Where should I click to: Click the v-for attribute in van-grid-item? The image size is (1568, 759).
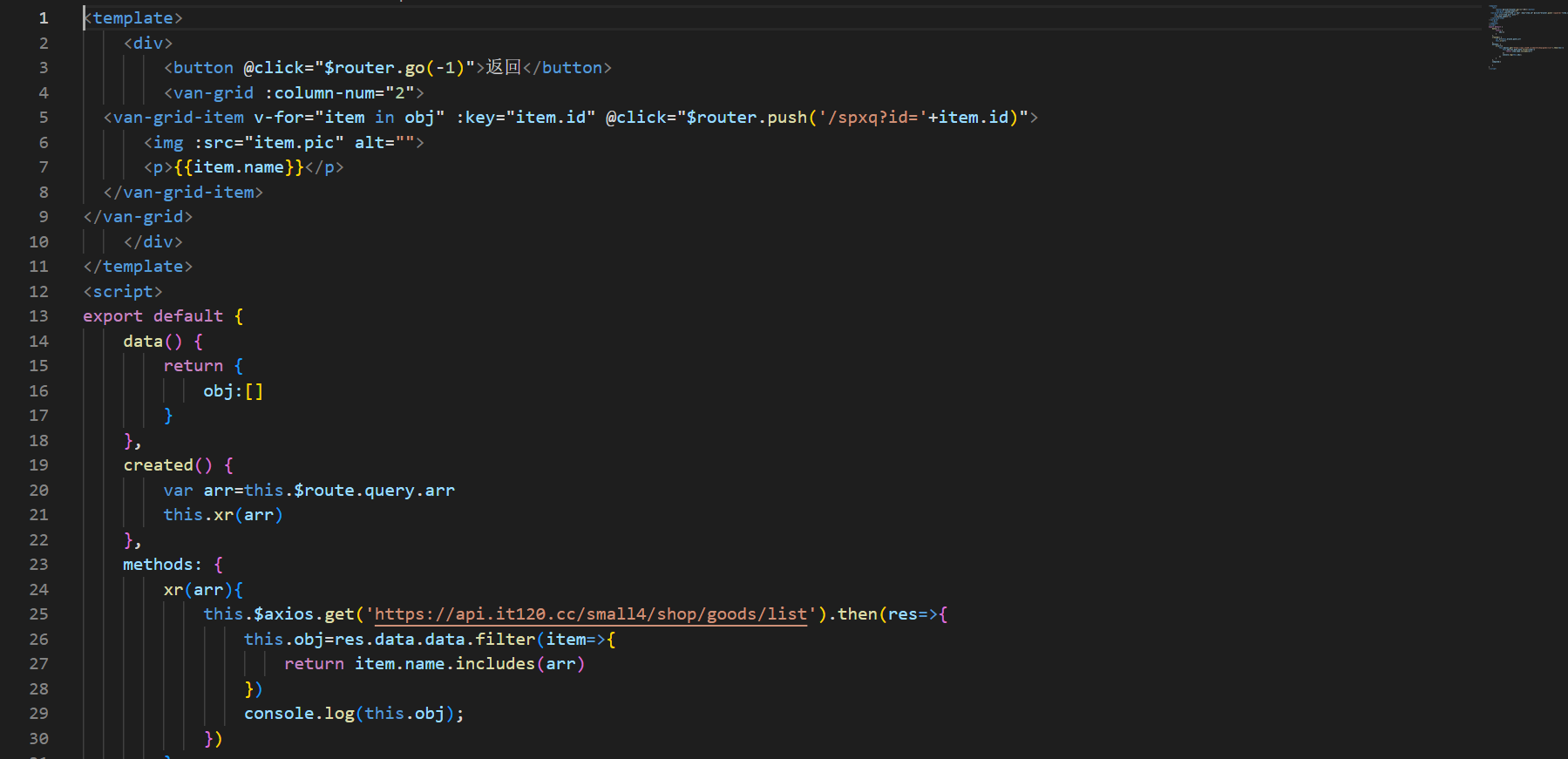pos(350,118)
